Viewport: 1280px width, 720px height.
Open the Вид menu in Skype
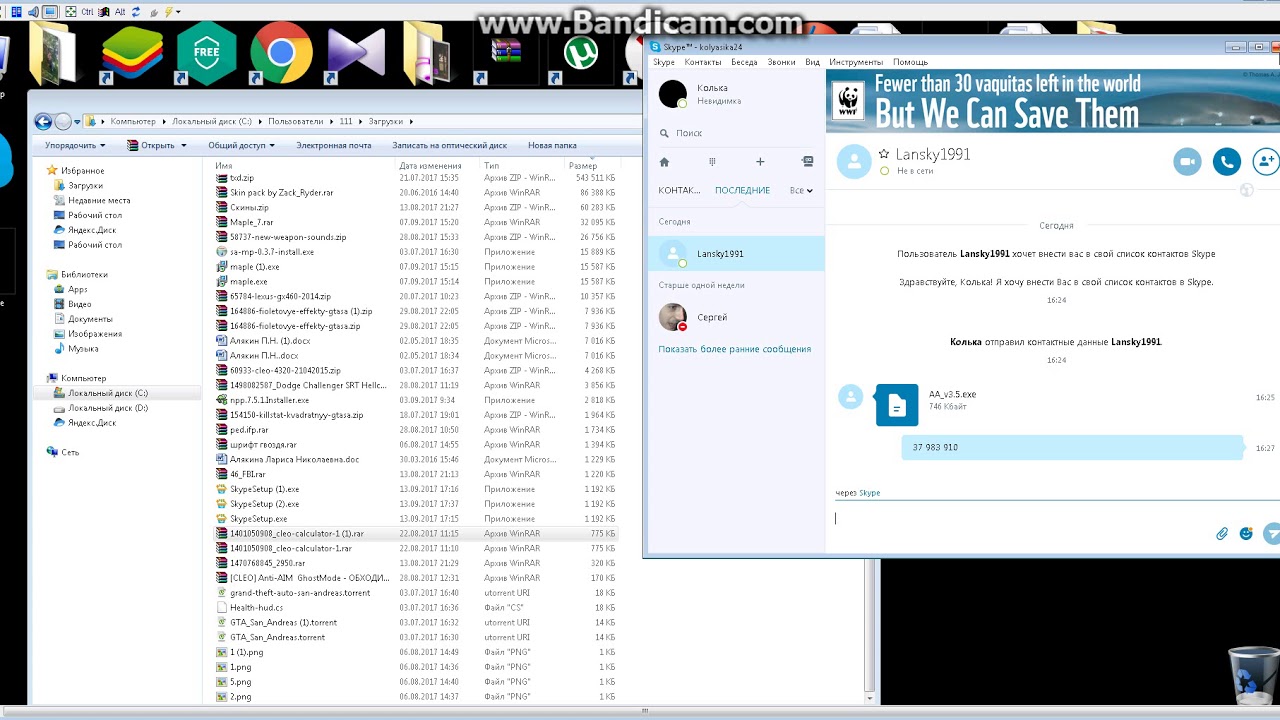(x=812, y=62)
